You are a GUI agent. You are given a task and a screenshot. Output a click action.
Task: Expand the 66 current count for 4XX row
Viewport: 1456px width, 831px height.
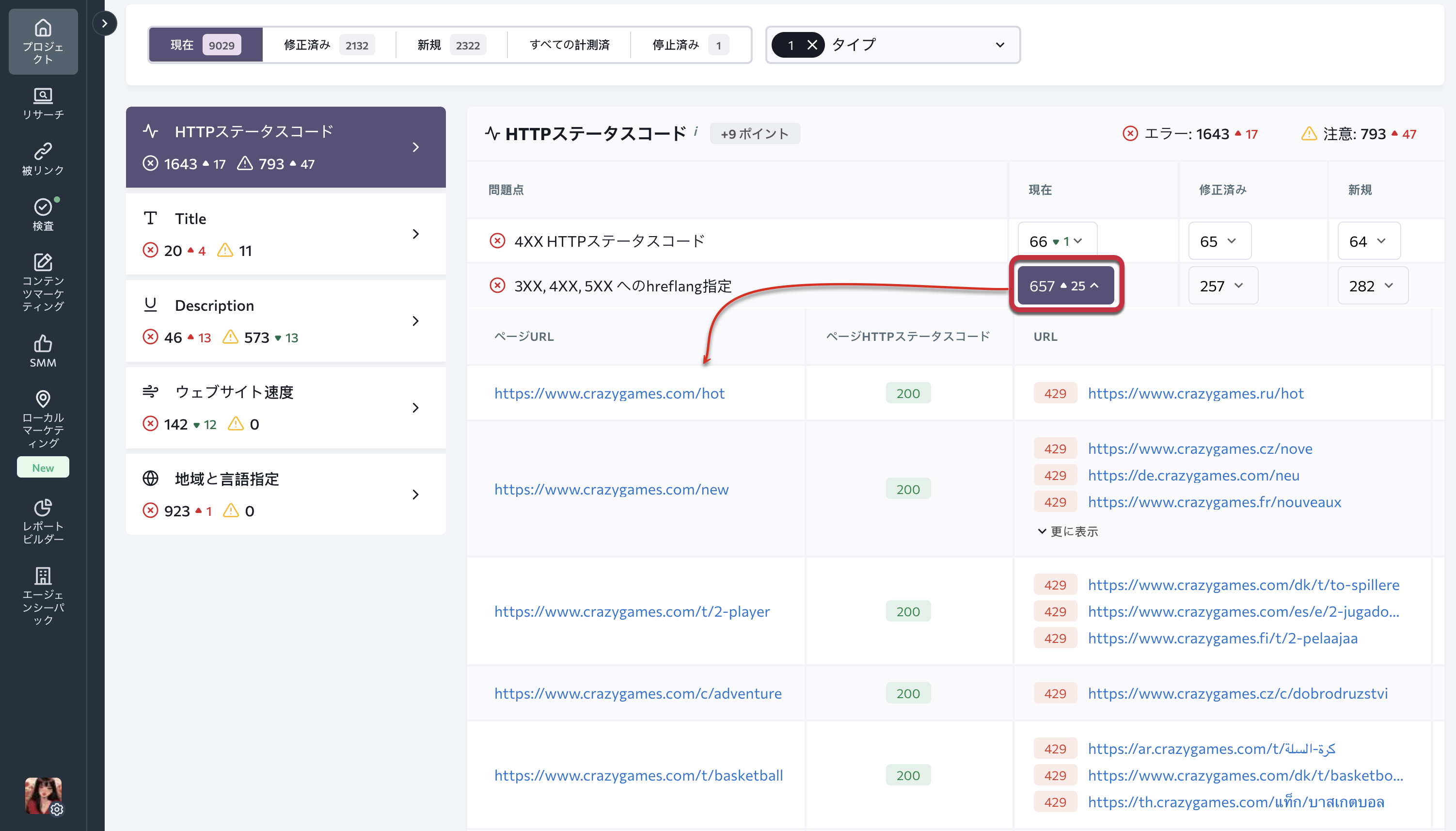tap(1057, 241)
